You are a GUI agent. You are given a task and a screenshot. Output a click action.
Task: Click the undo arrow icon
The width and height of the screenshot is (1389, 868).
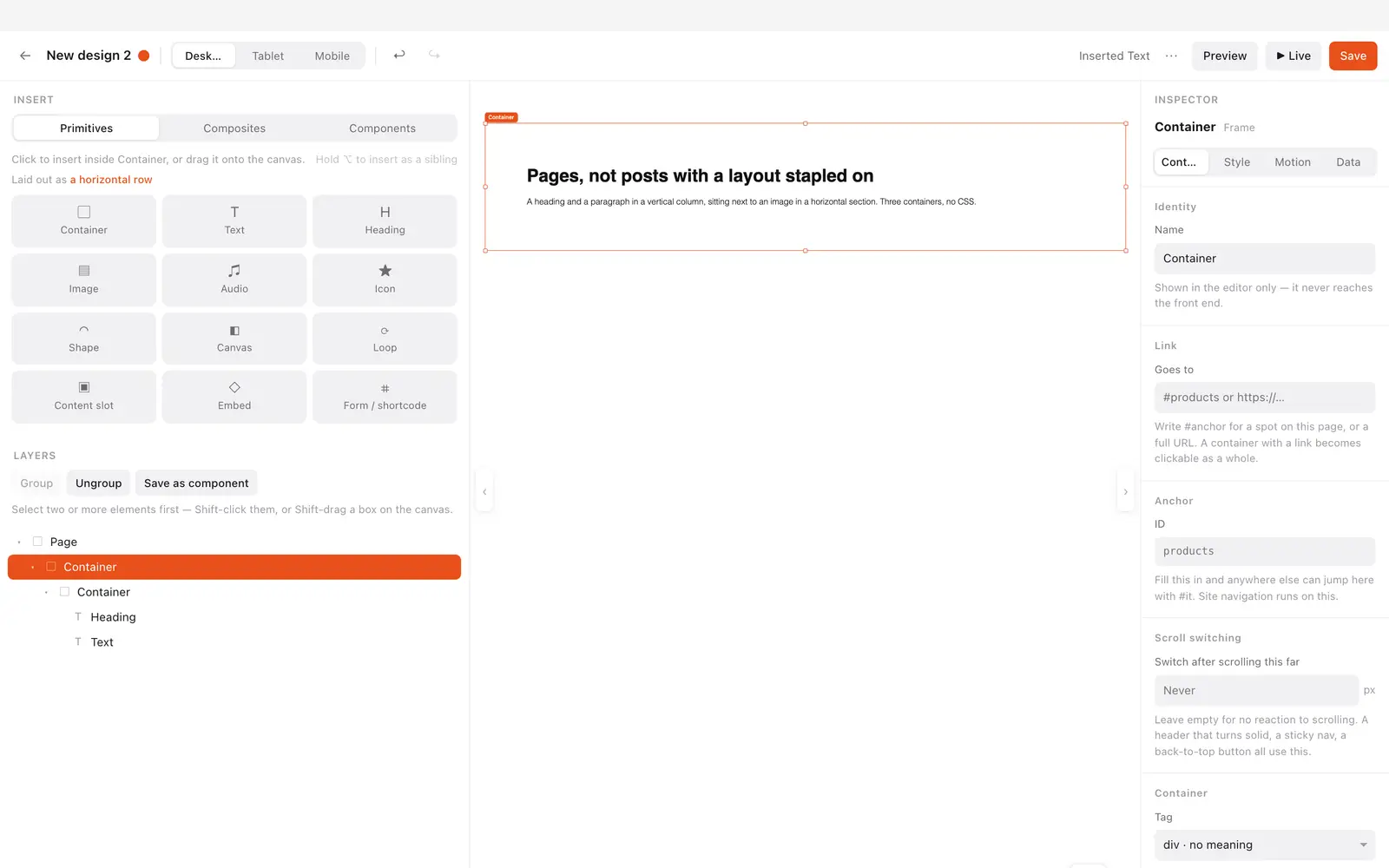coord(399,55)
